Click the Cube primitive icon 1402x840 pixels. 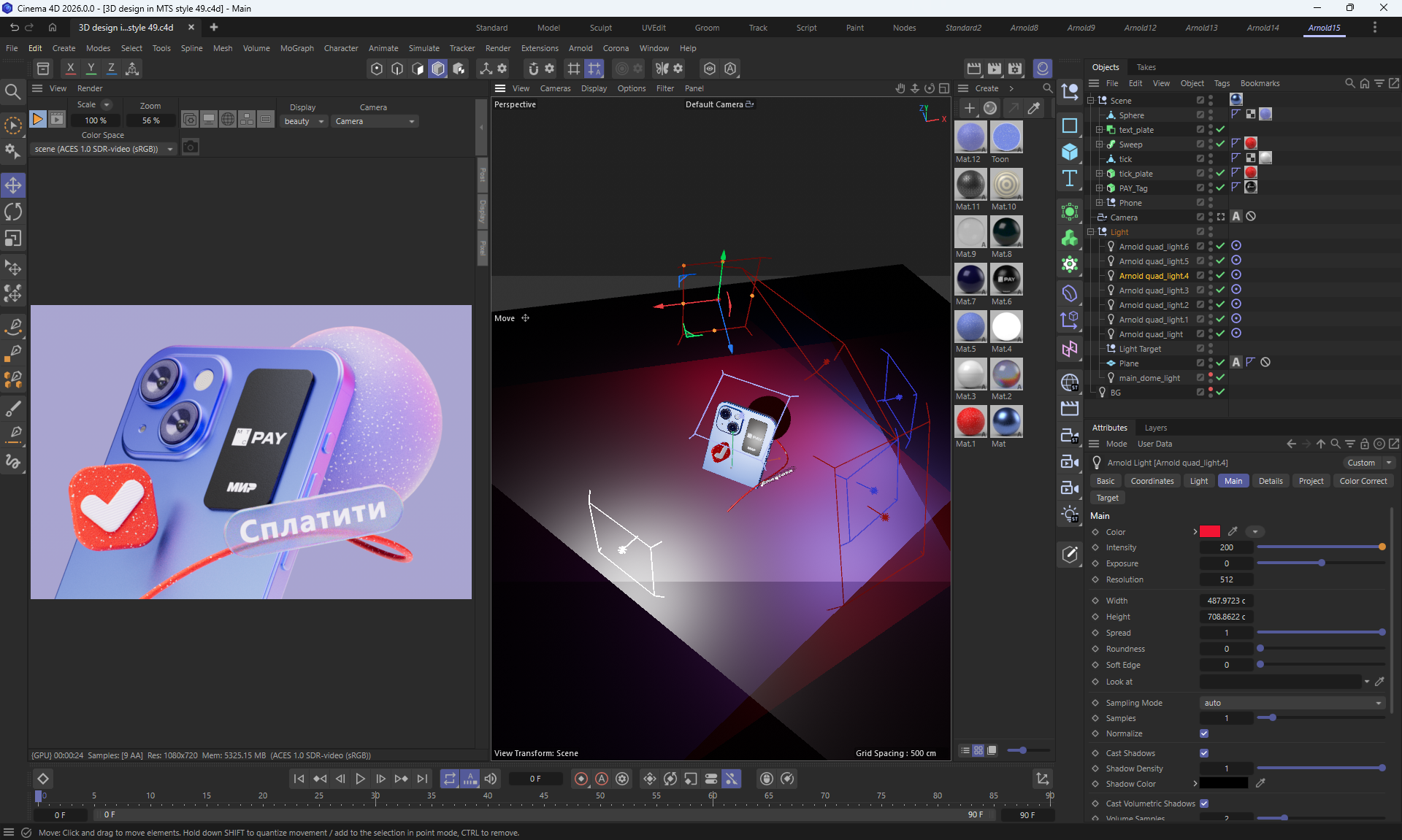[1070, 152]
